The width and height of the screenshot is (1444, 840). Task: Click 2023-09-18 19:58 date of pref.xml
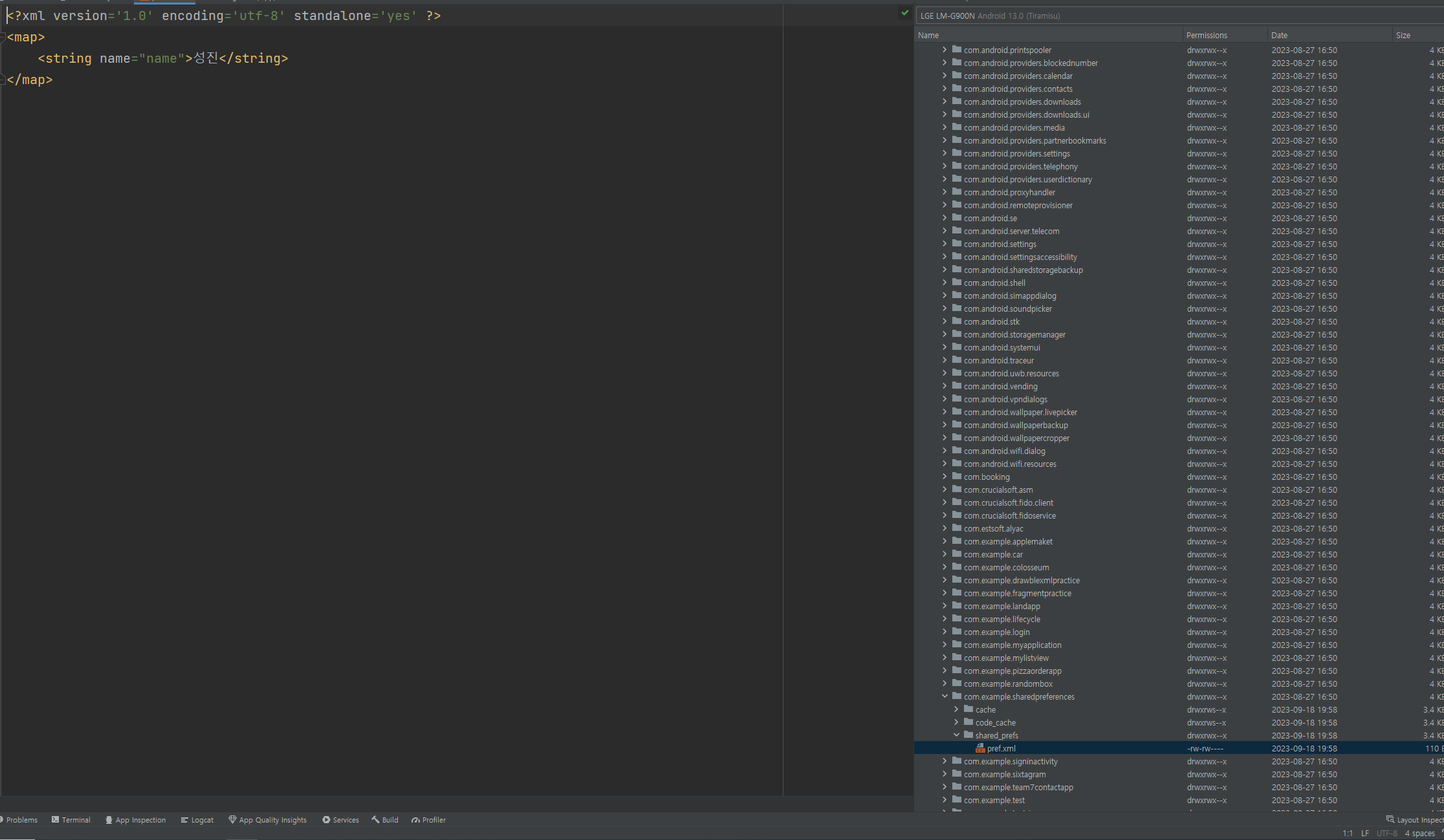(1304, 748)
